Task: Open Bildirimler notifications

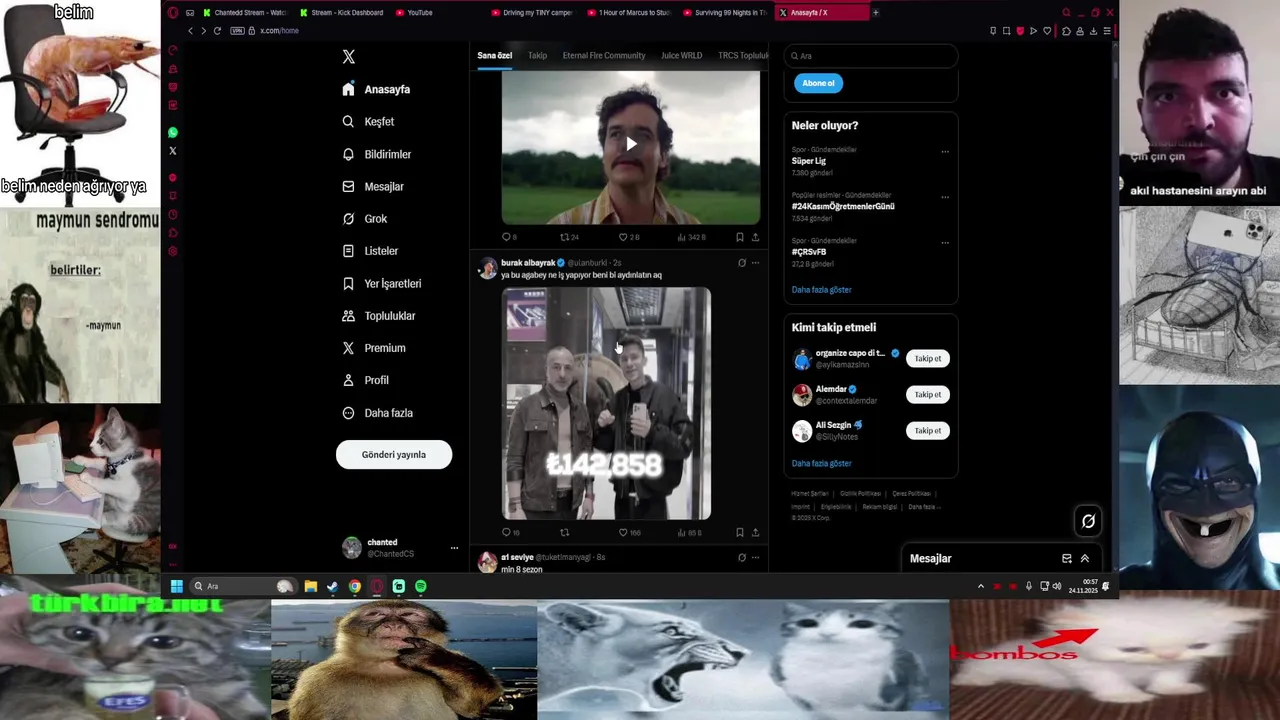Action: click(x=376, y=154)
